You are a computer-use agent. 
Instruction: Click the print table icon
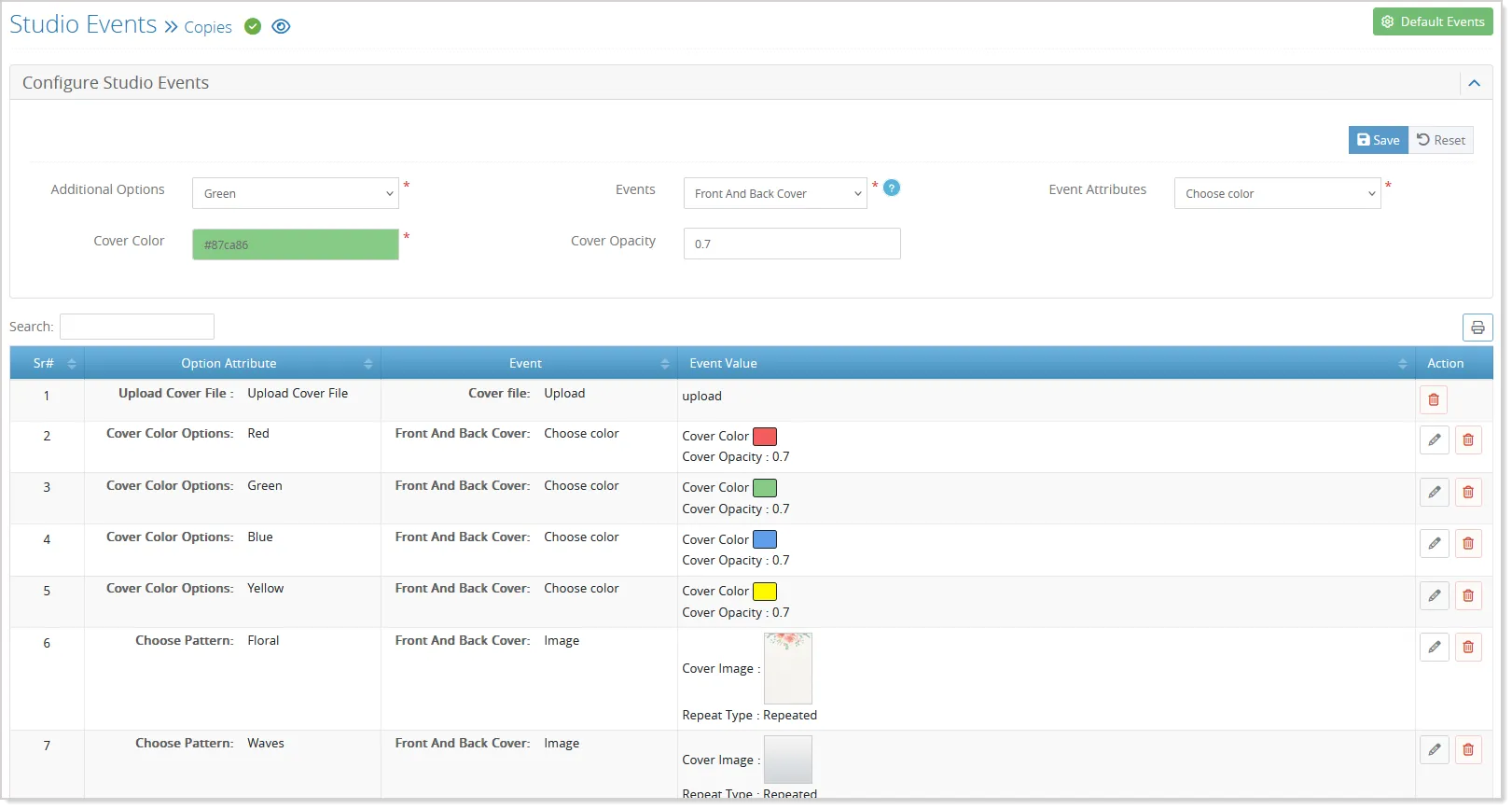(x=1477, y=328)
